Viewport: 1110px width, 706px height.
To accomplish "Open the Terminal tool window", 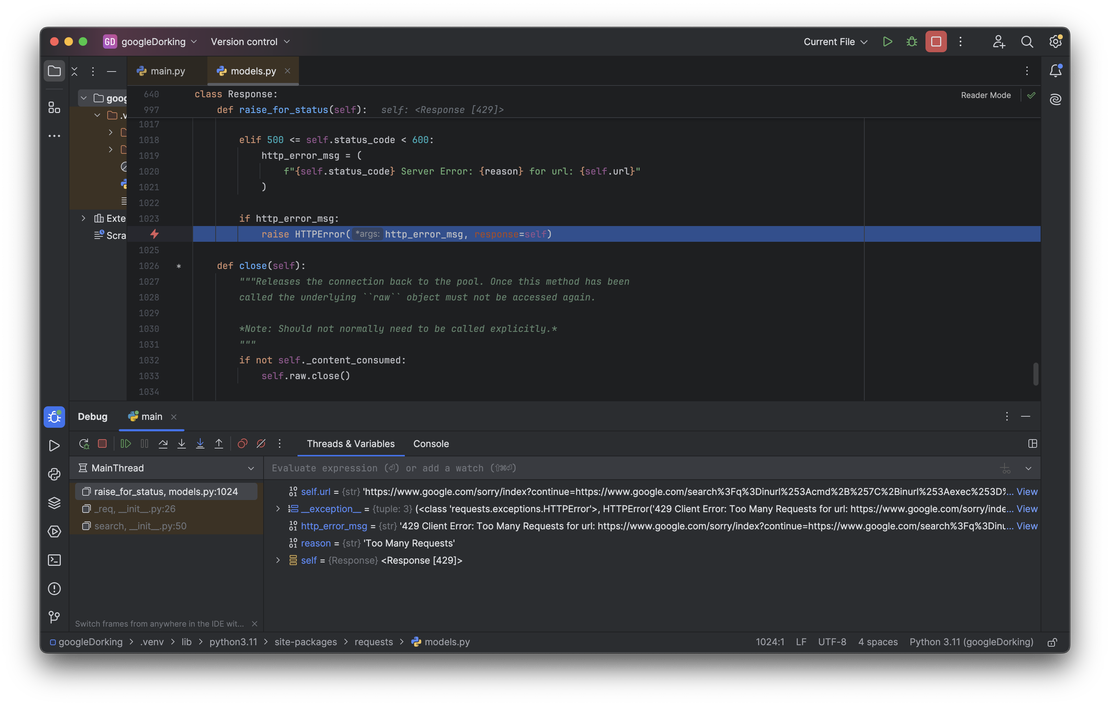I will pyautogui.click(x=54, y=560).
